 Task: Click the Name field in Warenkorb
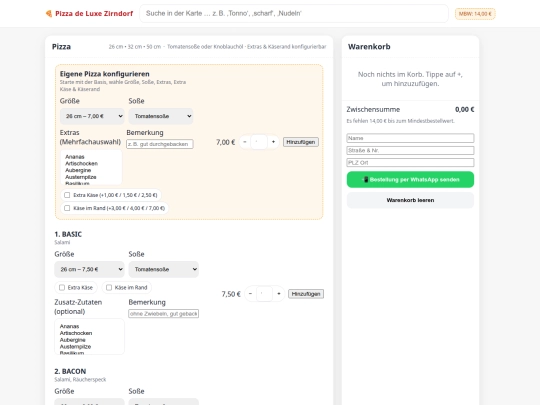click(x=410, y=138)
